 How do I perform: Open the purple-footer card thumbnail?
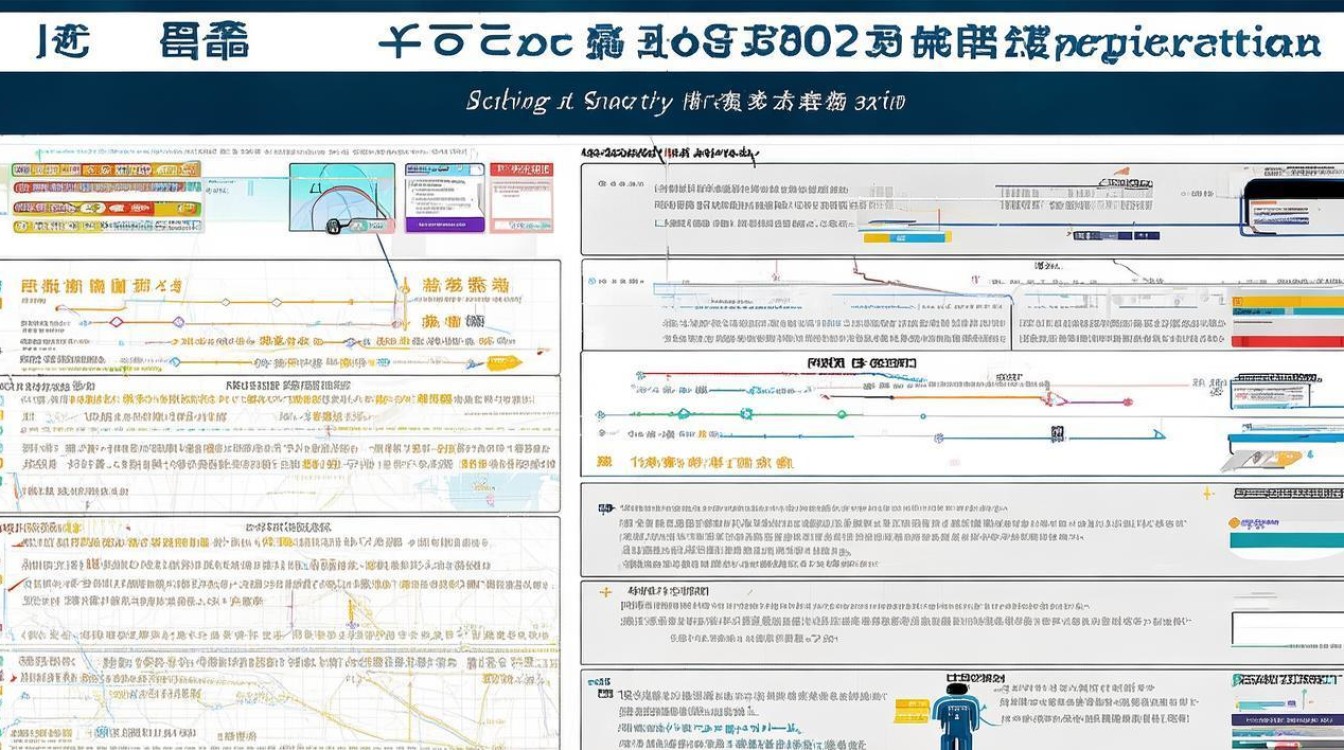[444, 198]
